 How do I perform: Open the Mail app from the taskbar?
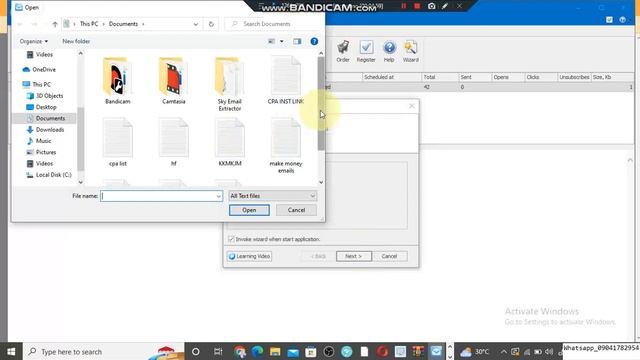tap(293, 351)
